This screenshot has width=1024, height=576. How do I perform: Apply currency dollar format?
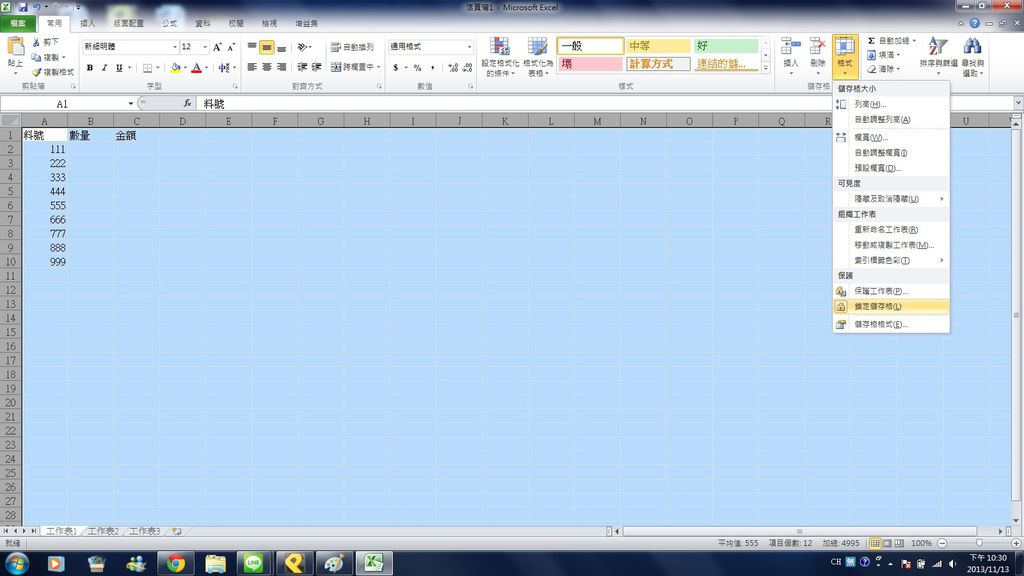(x=396, y=67)
